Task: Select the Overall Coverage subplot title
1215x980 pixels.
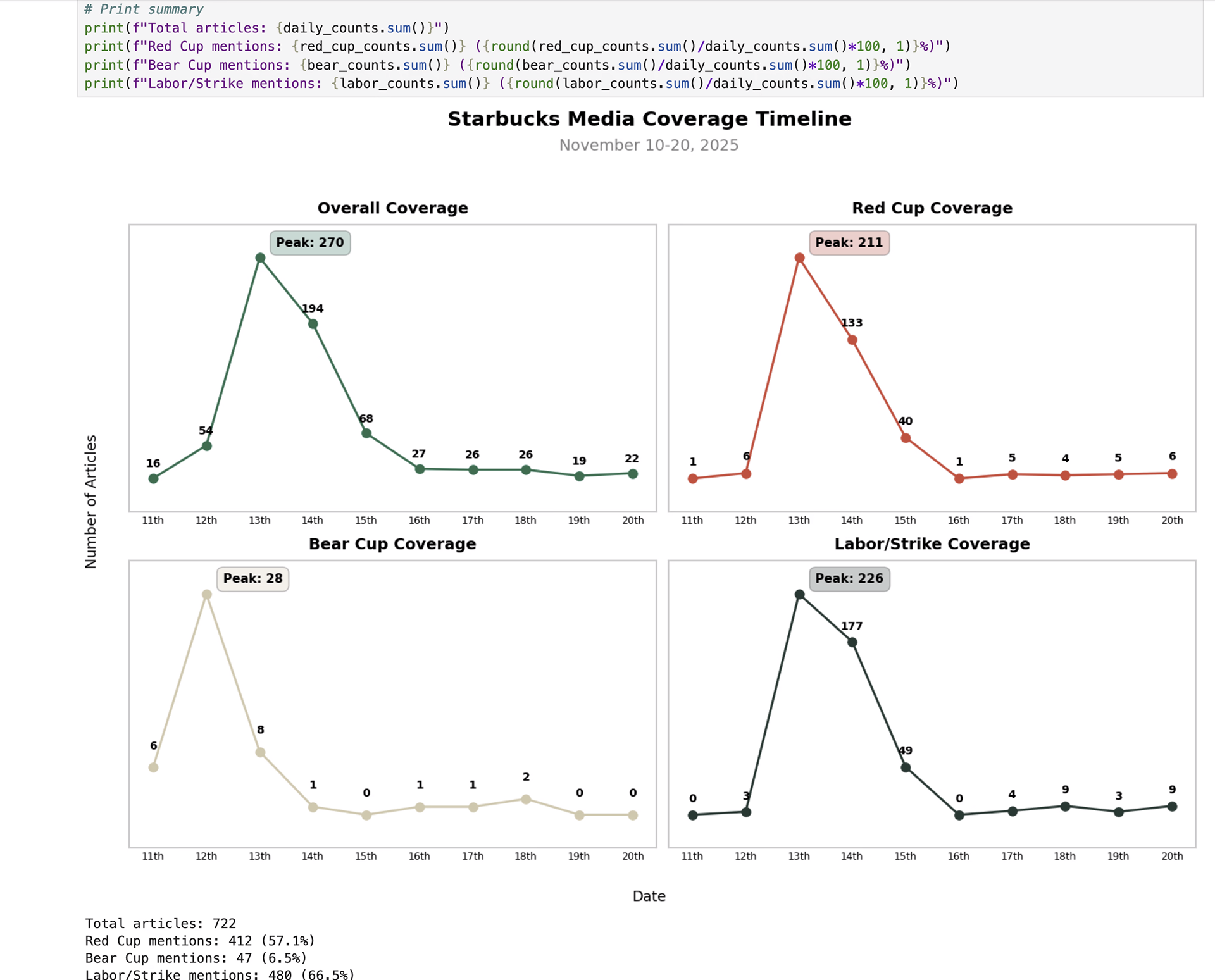Action: [x=392, y=208]
